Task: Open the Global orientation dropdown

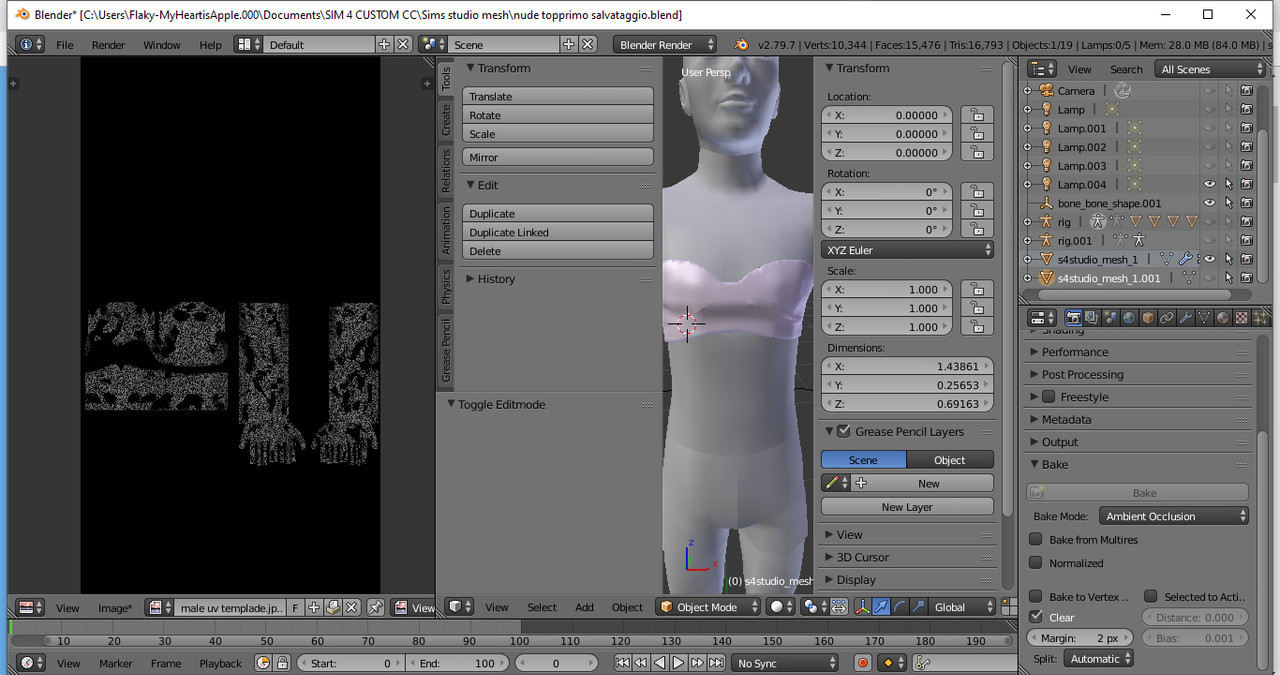Action: 963,607
